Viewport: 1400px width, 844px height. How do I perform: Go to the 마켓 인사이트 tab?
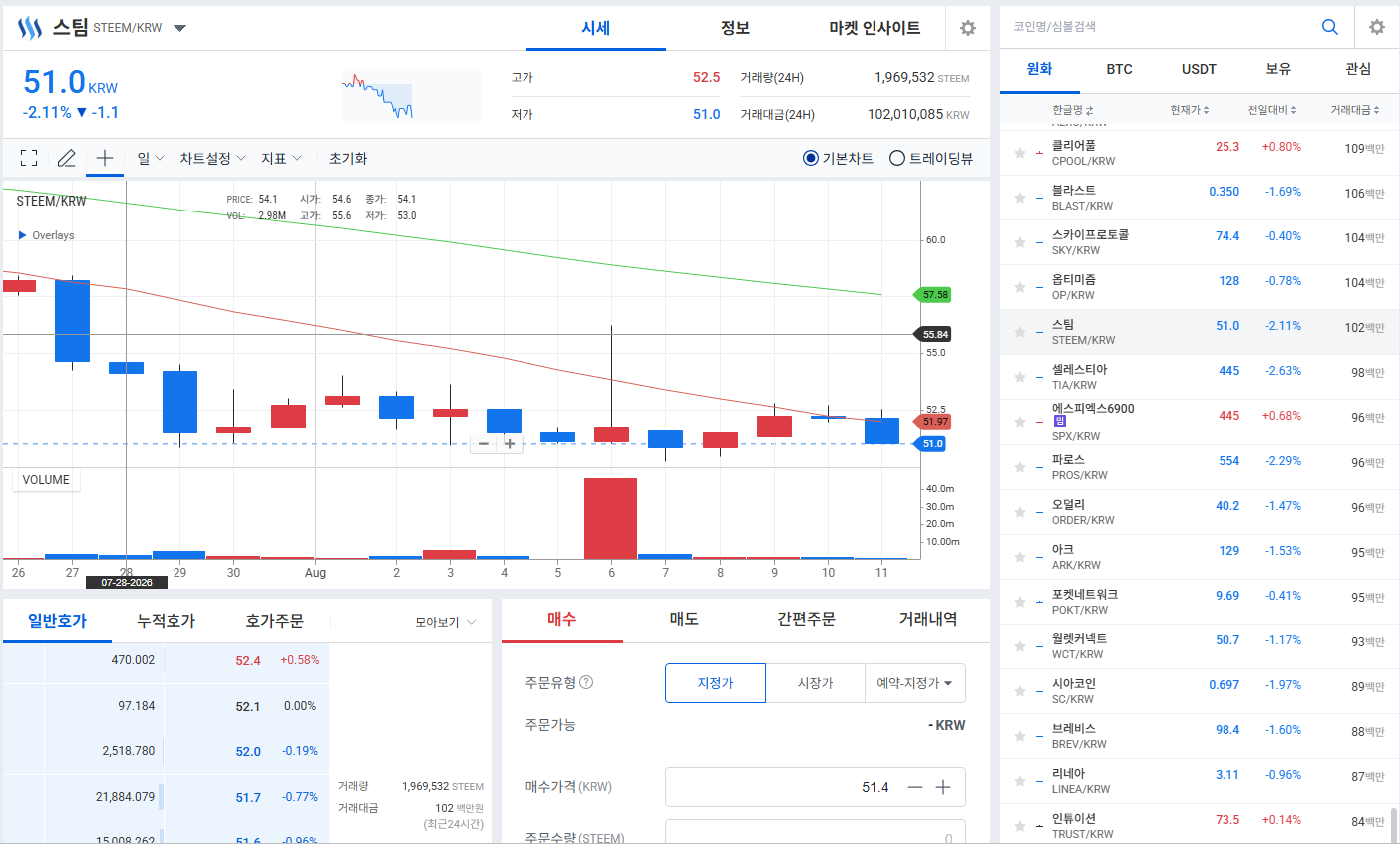pos(875,28)
